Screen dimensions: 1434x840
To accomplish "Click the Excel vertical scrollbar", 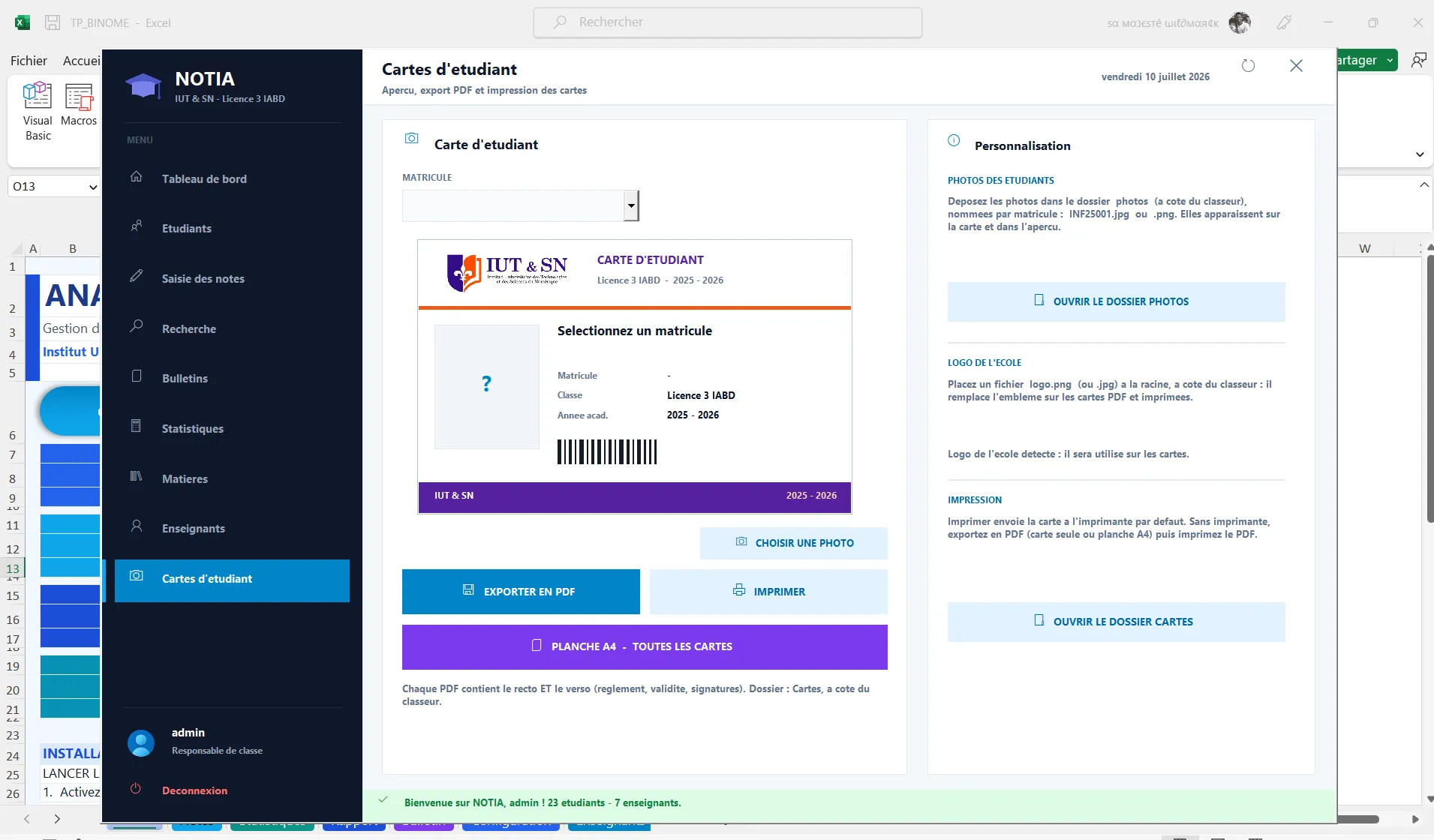I will click(x=1429, y=390).
